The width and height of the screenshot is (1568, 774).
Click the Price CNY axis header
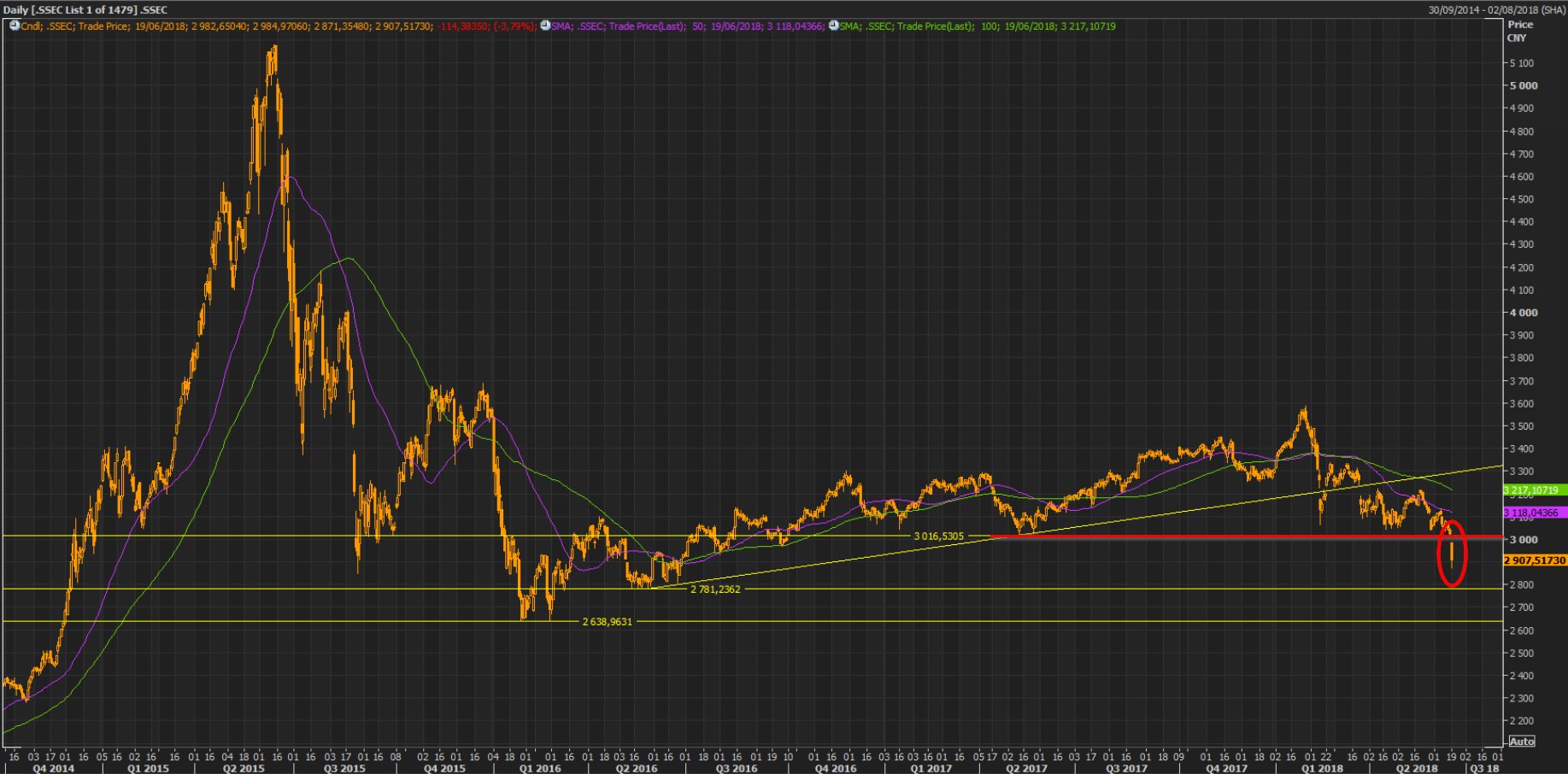pyautogui.click(x=1519, y=31)
